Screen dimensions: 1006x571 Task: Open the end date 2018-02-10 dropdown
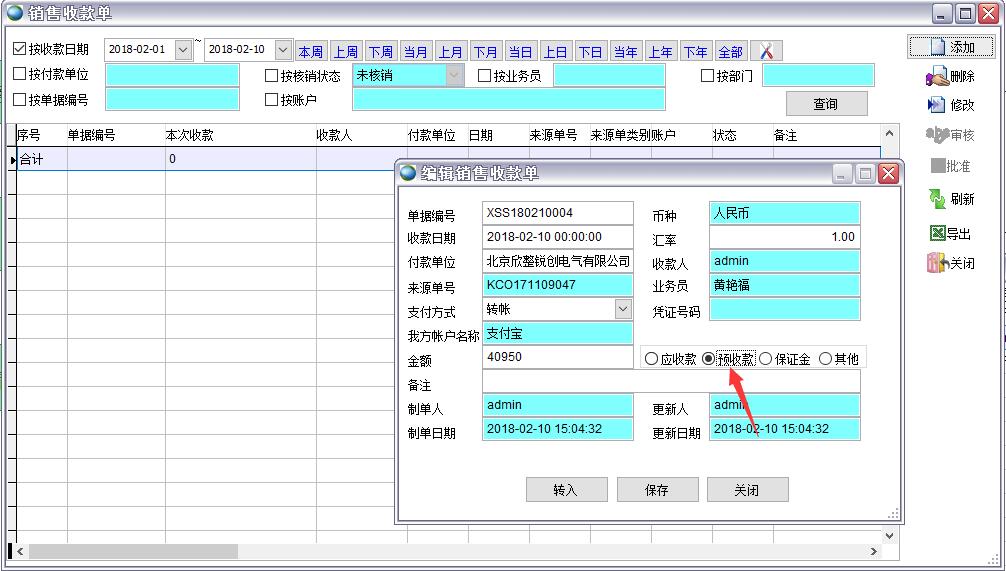point(283,50)
